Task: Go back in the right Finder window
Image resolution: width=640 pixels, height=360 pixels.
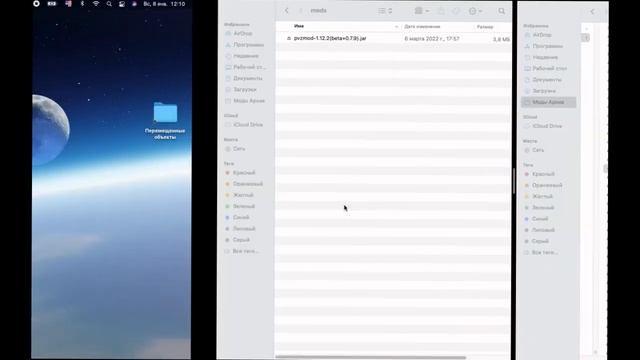Action: point(592,12)
